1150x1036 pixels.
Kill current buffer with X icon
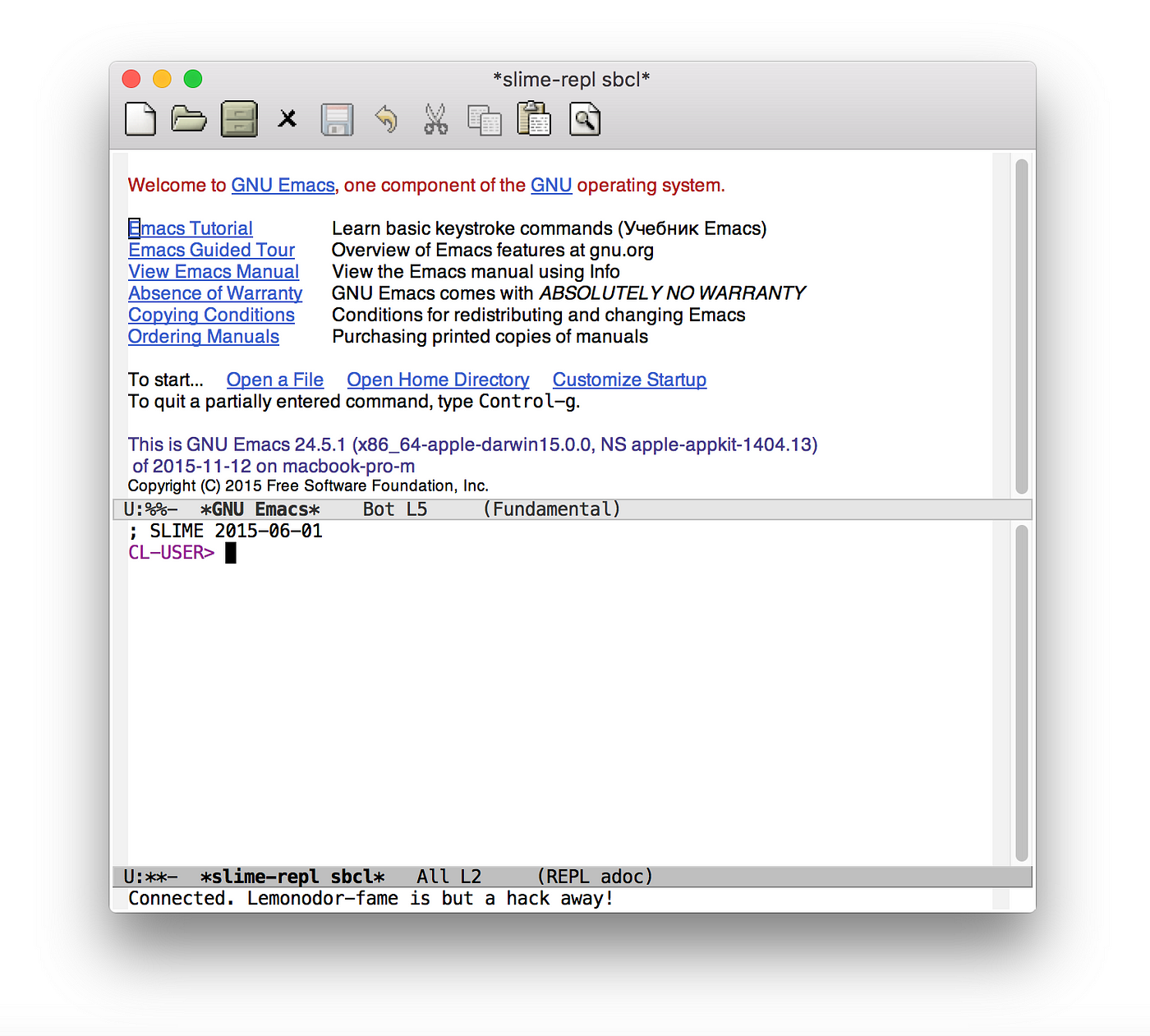(287, 119)
